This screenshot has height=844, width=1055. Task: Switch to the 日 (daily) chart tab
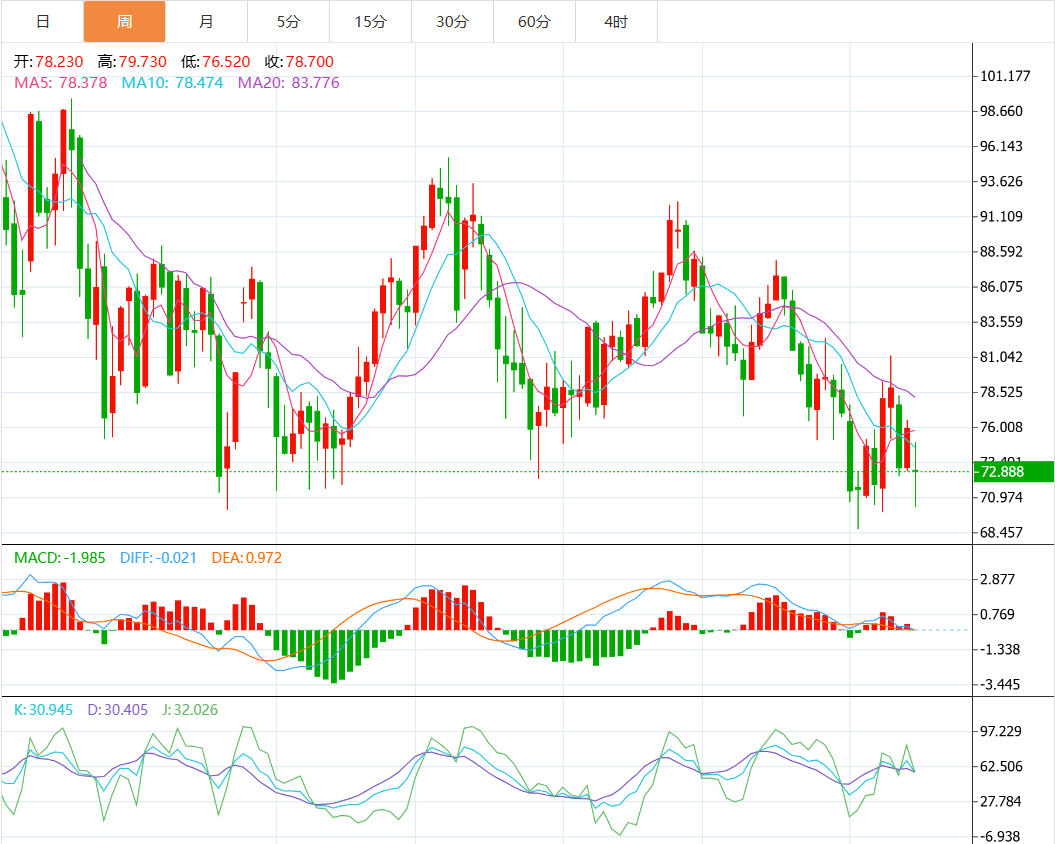click(41, 21)
